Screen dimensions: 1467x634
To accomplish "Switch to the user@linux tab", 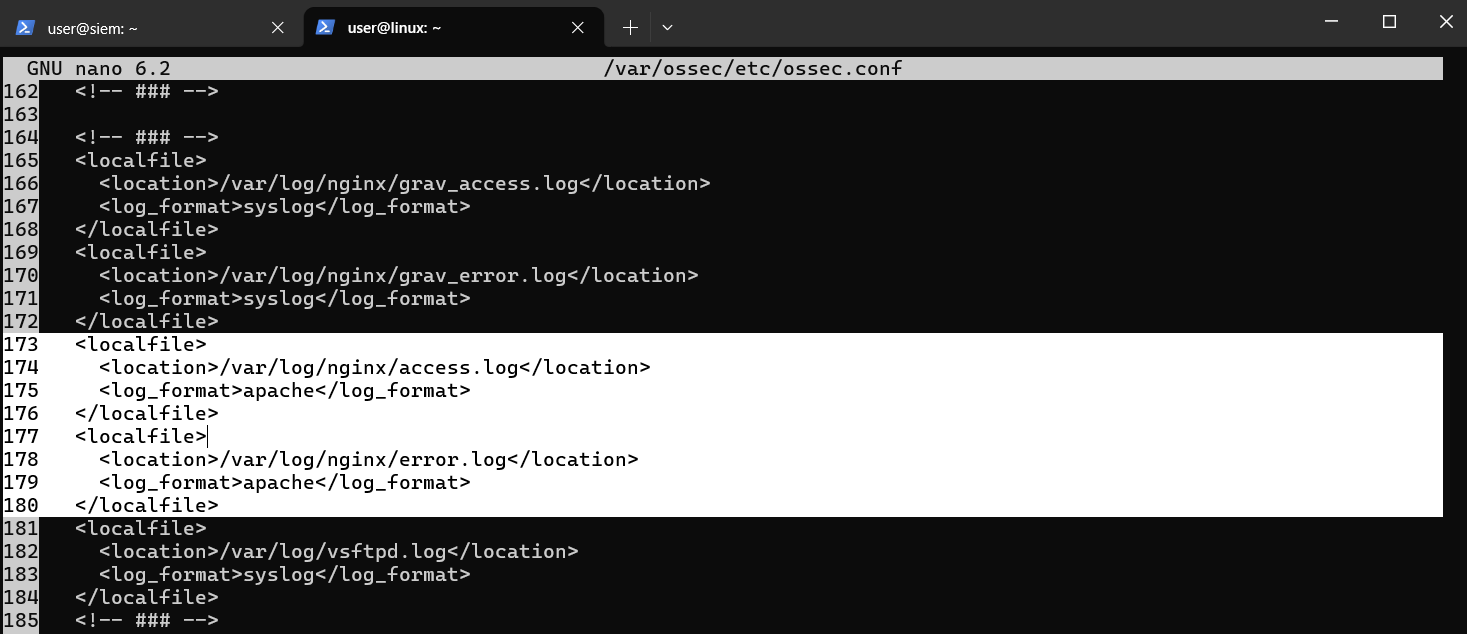I will point(440,28).
